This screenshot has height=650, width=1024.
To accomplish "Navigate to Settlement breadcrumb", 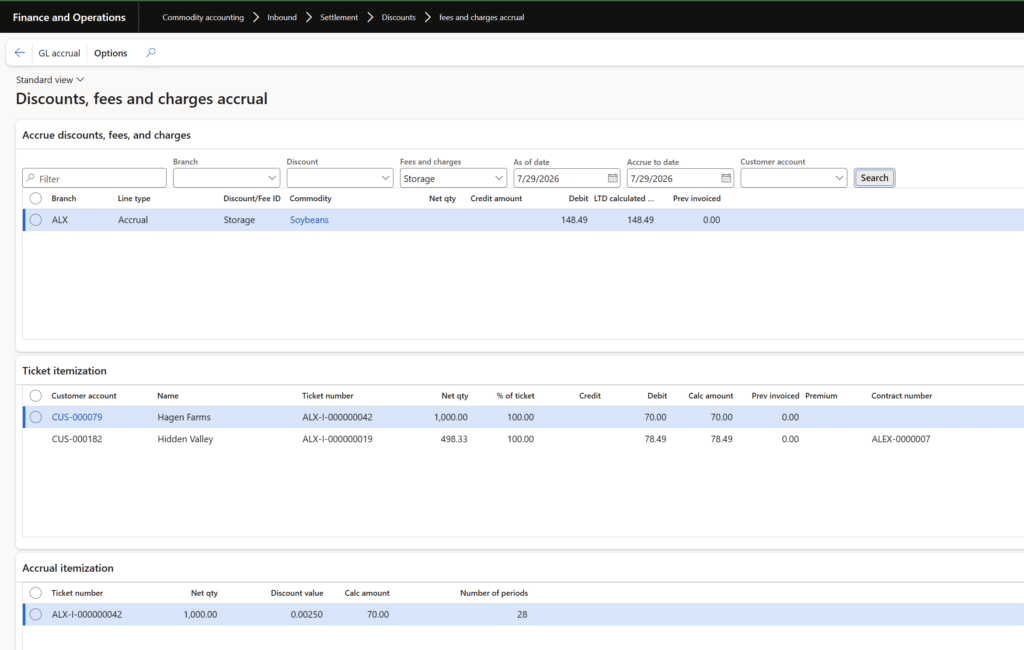I will pos(339,18).
